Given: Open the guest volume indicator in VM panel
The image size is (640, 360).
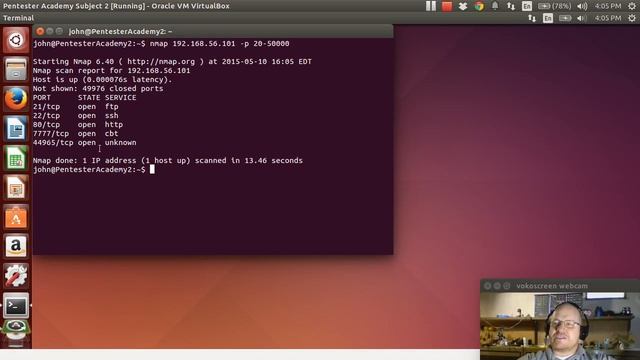Looking at the screenshot, I should point(582,18).
